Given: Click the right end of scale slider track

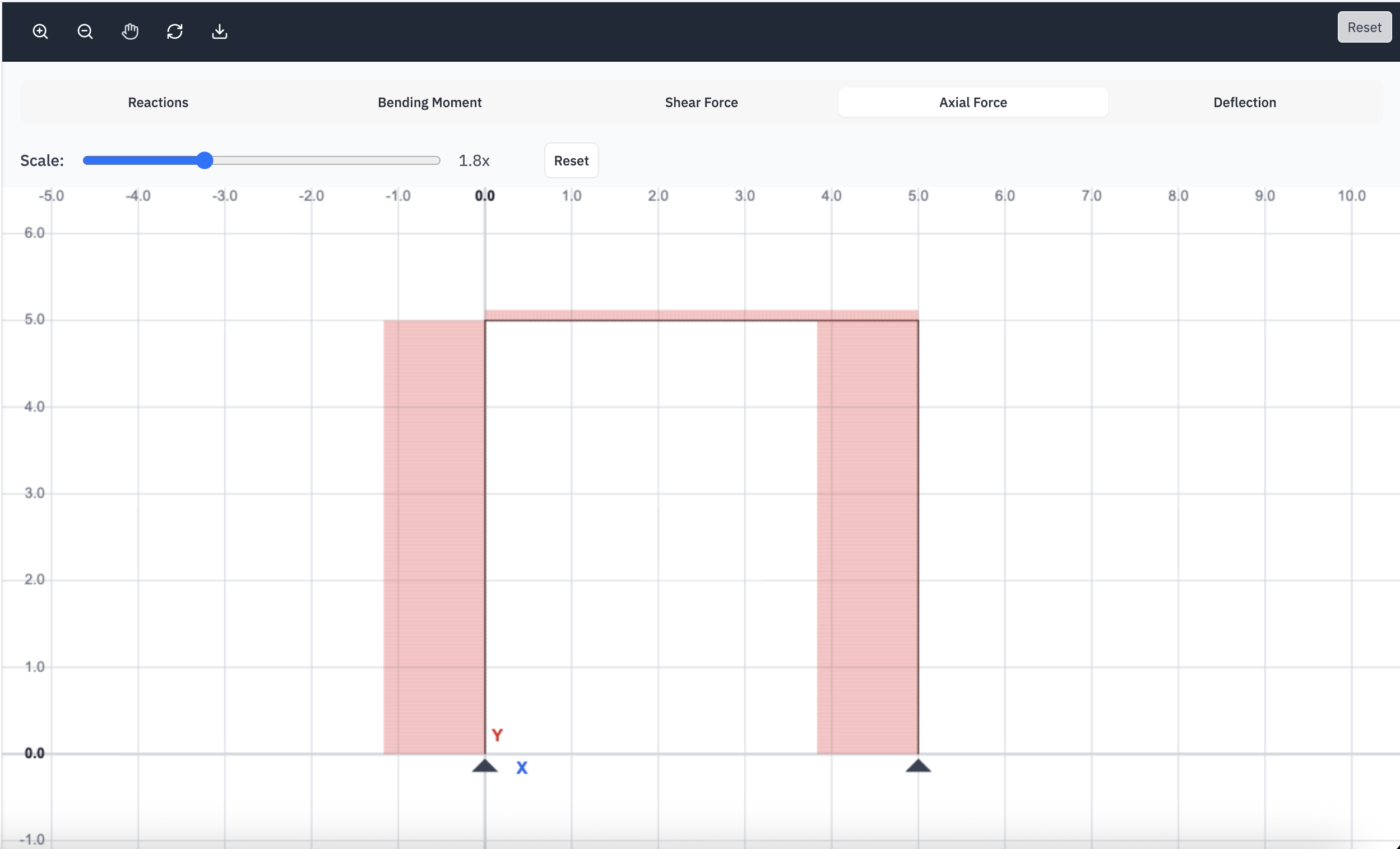Looking at the screenshot, I should [438, 160].
